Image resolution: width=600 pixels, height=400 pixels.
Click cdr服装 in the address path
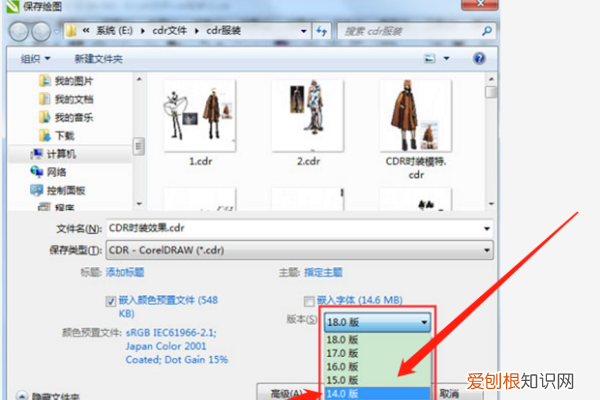(x=223, y=31)
